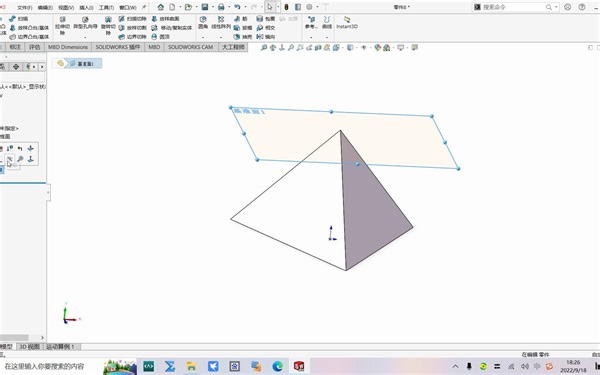Open the 编辑(E) menu

(x=45, y=7)
